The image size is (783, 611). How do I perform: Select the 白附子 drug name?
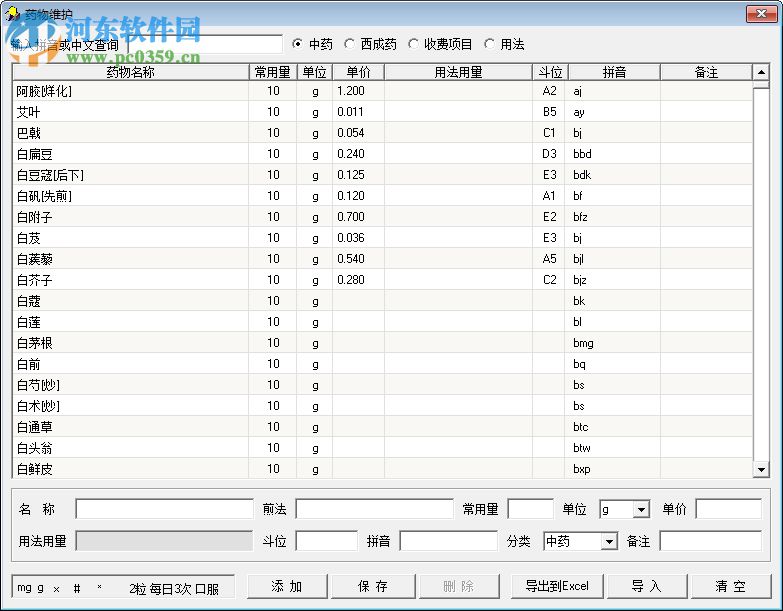[x=34, y=217]
